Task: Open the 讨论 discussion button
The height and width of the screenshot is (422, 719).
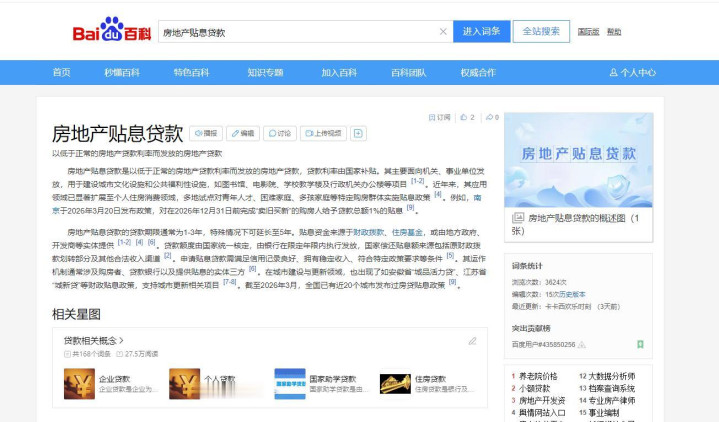Action: click(280, 133)
